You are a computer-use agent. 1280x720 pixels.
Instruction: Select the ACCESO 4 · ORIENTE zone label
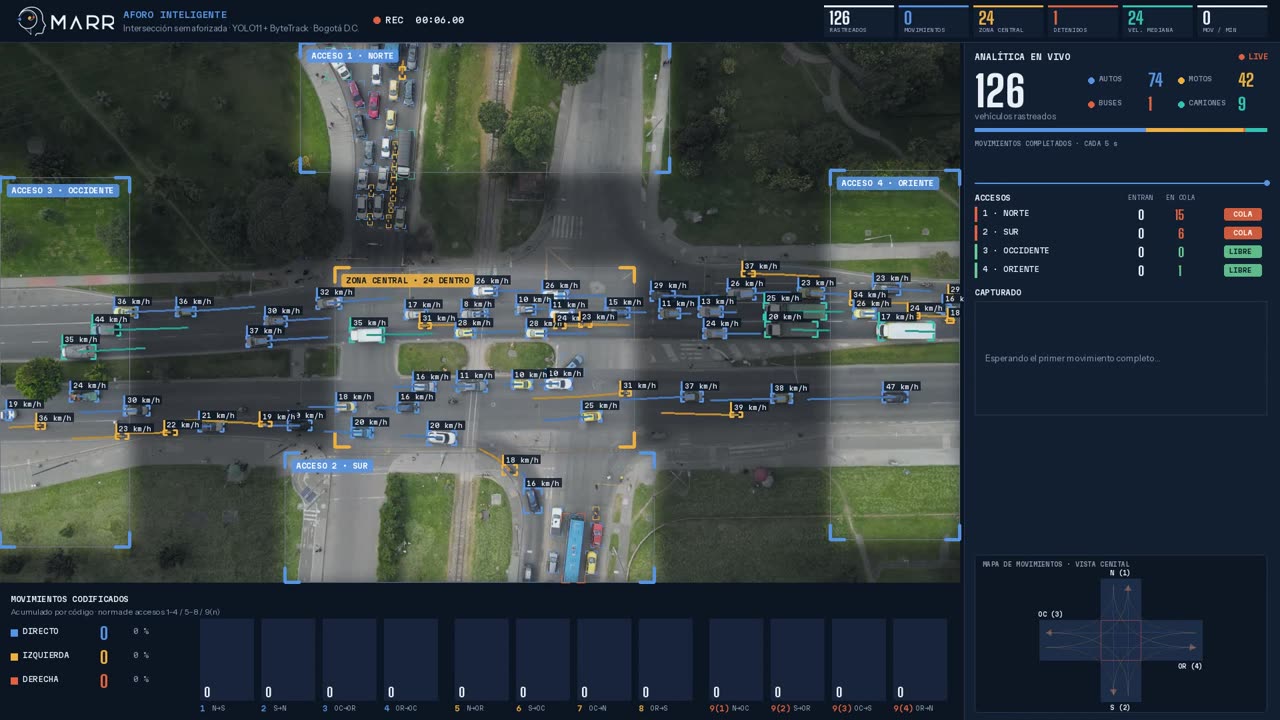887,183
